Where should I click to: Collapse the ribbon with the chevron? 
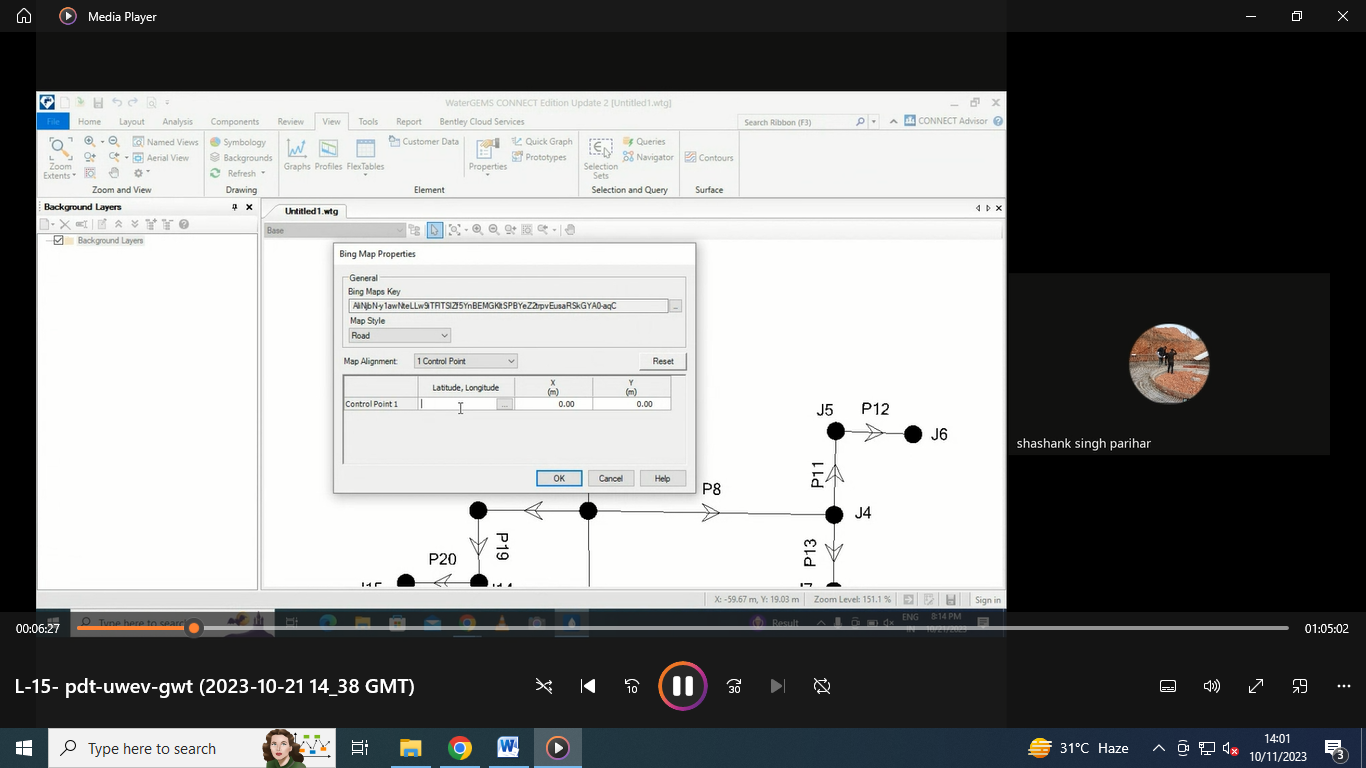pyautogui.click(x=891, y=121)
